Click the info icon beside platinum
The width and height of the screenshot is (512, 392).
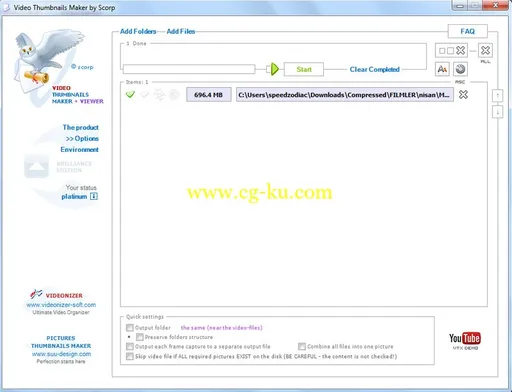coord(94,196)
